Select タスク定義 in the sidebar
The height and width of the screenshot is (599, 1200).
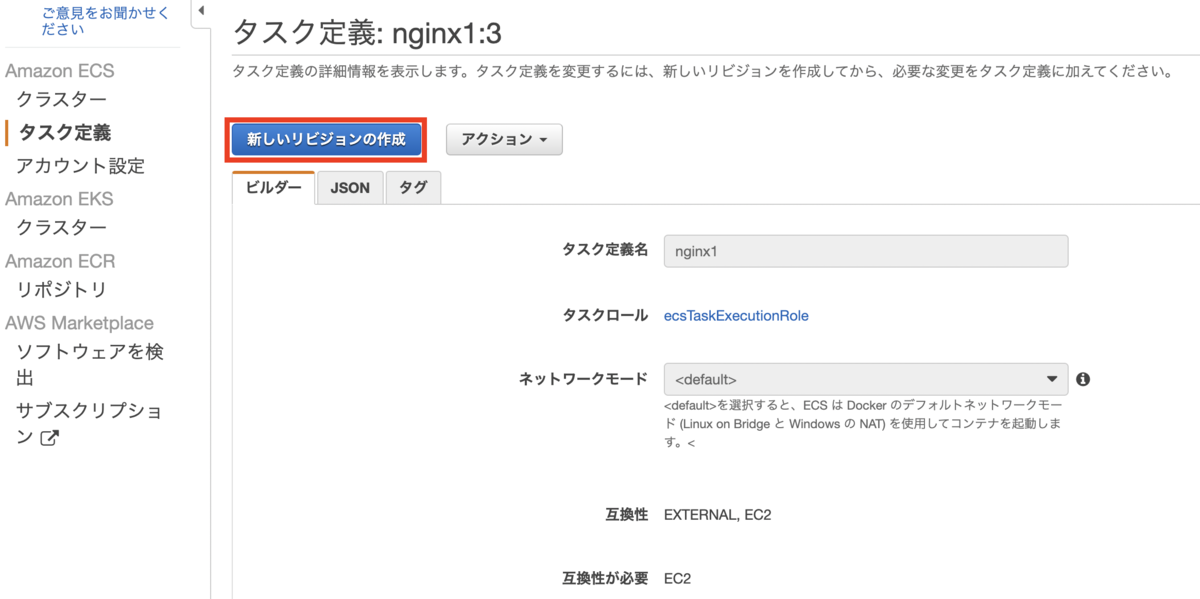[65, 132]
